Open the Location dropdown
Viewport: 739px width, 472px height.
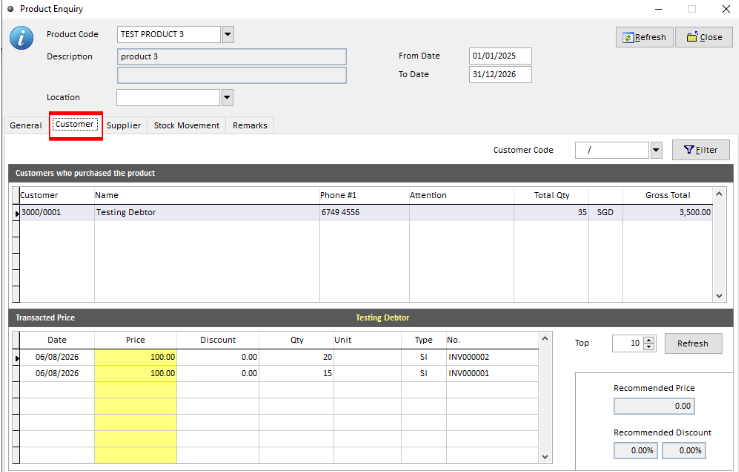click(227, 98)
